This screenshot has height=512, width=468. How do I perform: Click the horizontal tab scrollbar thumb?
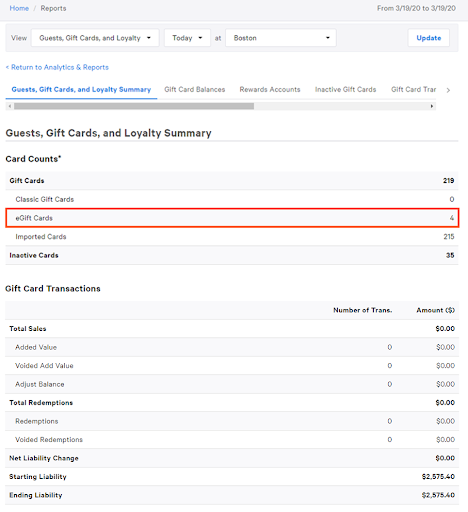pos(134,106)
